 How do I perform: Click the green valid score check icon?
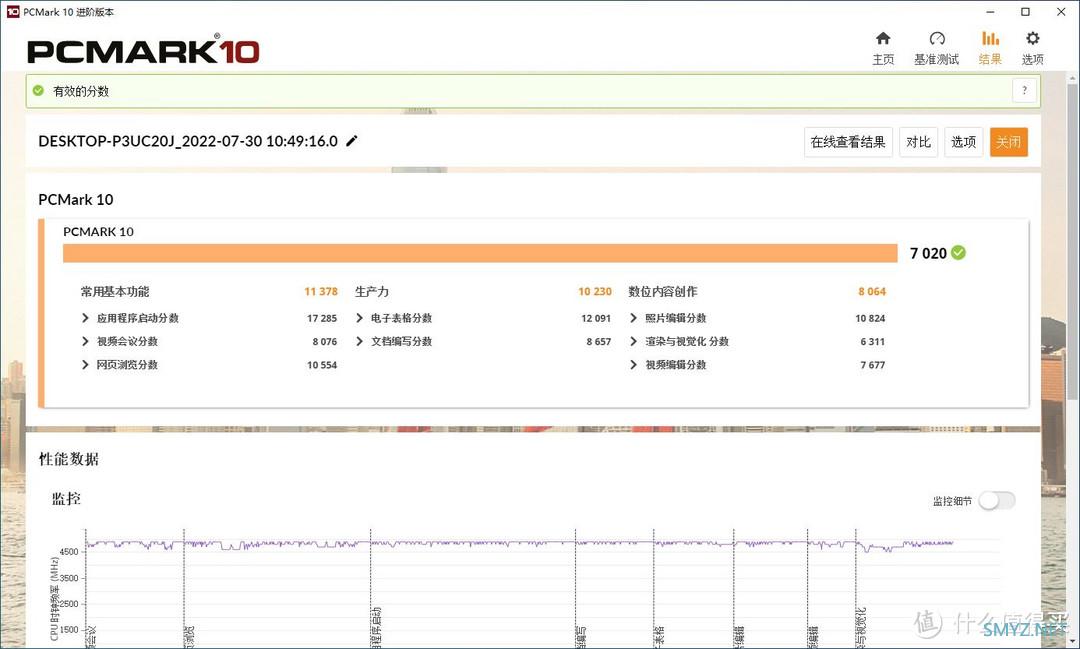[x=39, y=90]
